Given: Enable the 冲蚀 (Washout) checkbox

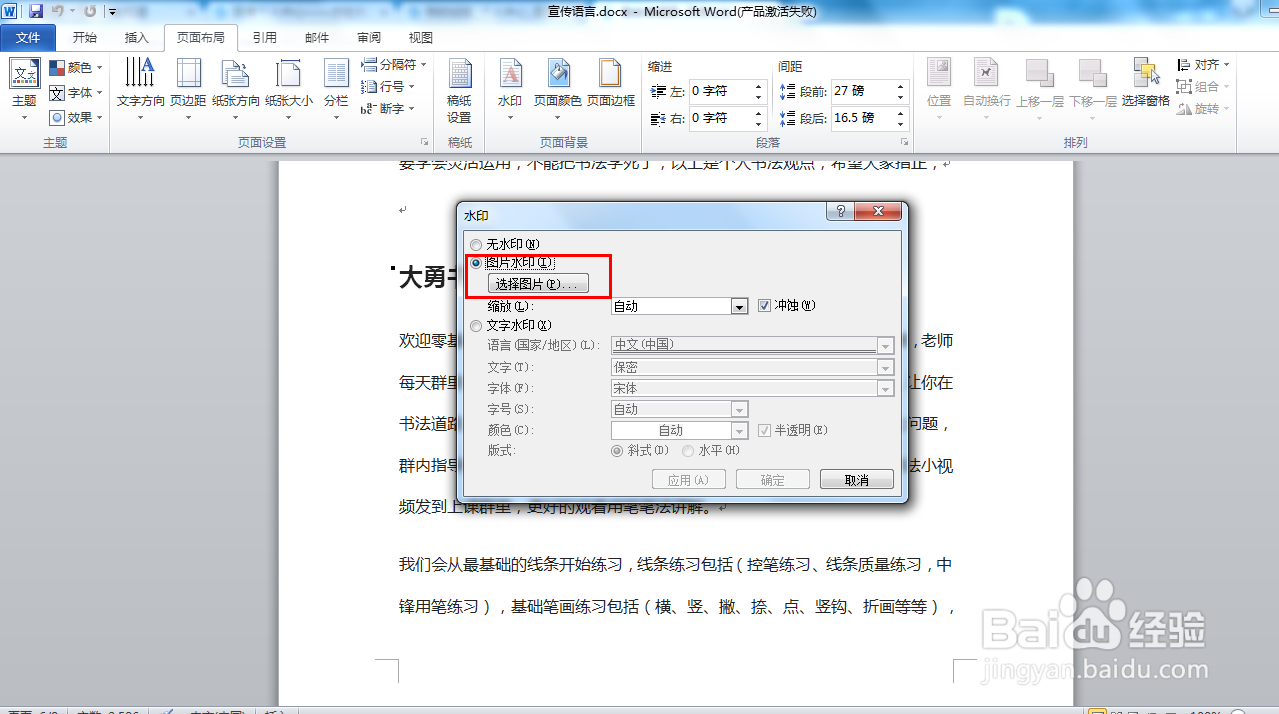Looking at the screenshot, I should coord(766,305).
